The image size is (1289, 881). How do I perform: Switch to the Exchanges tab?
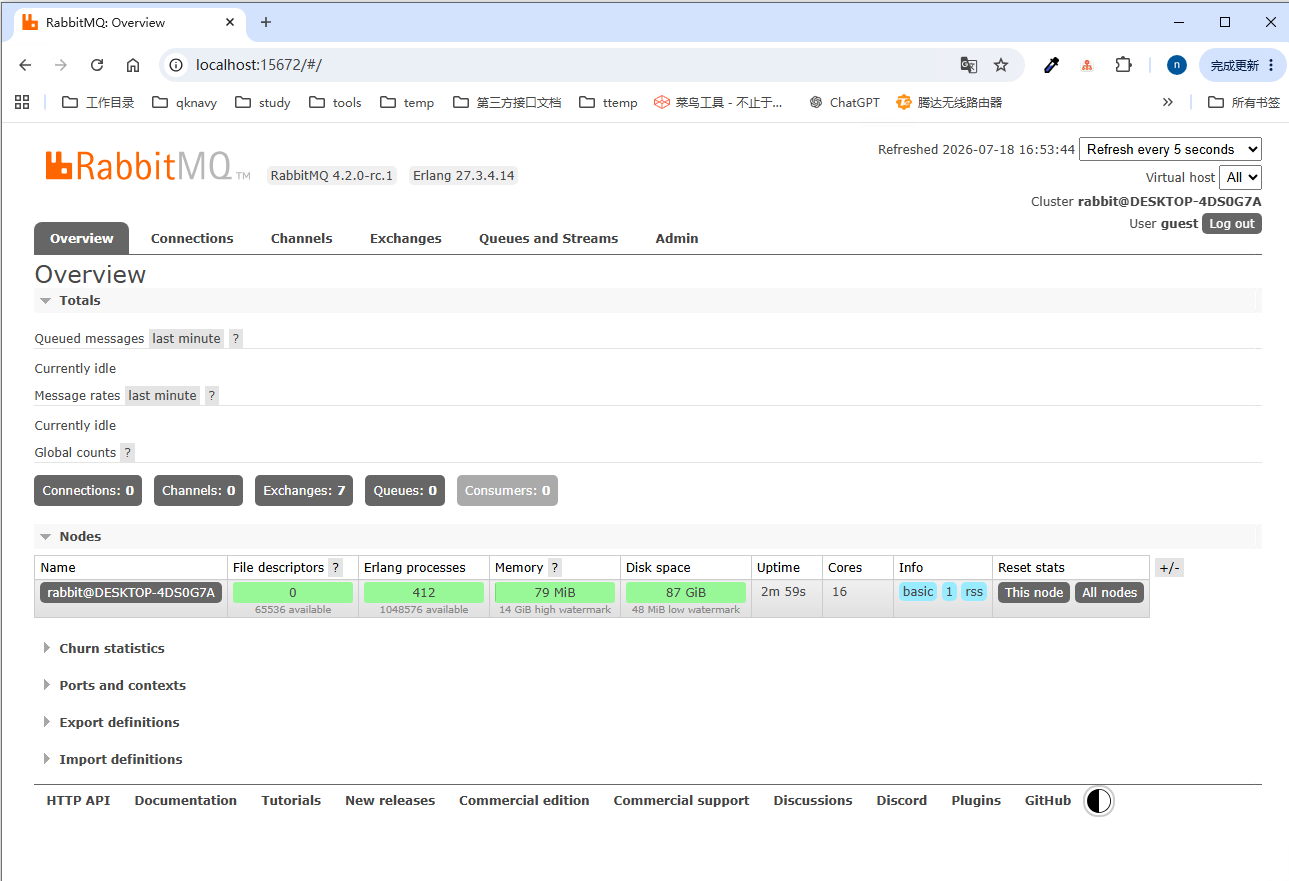pyautogui.click(x=406, y=238)
